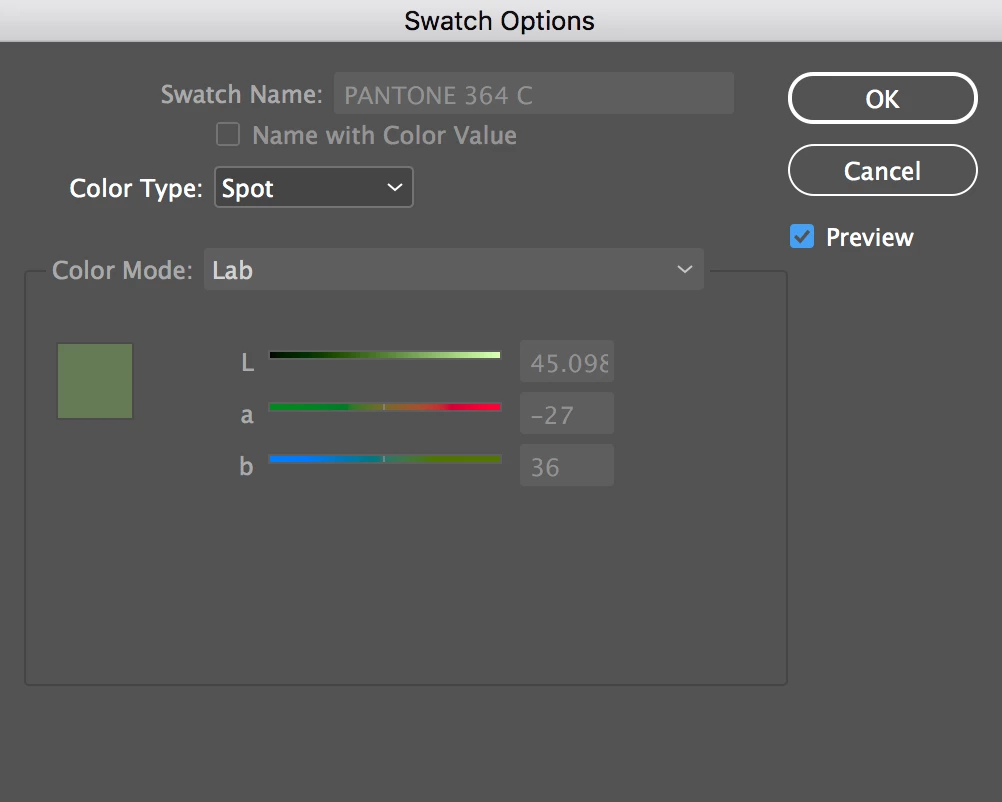Open the Color Mode Lab dropdown
Viewport: 1002px width, 802px height.
[x=453, y=270]
